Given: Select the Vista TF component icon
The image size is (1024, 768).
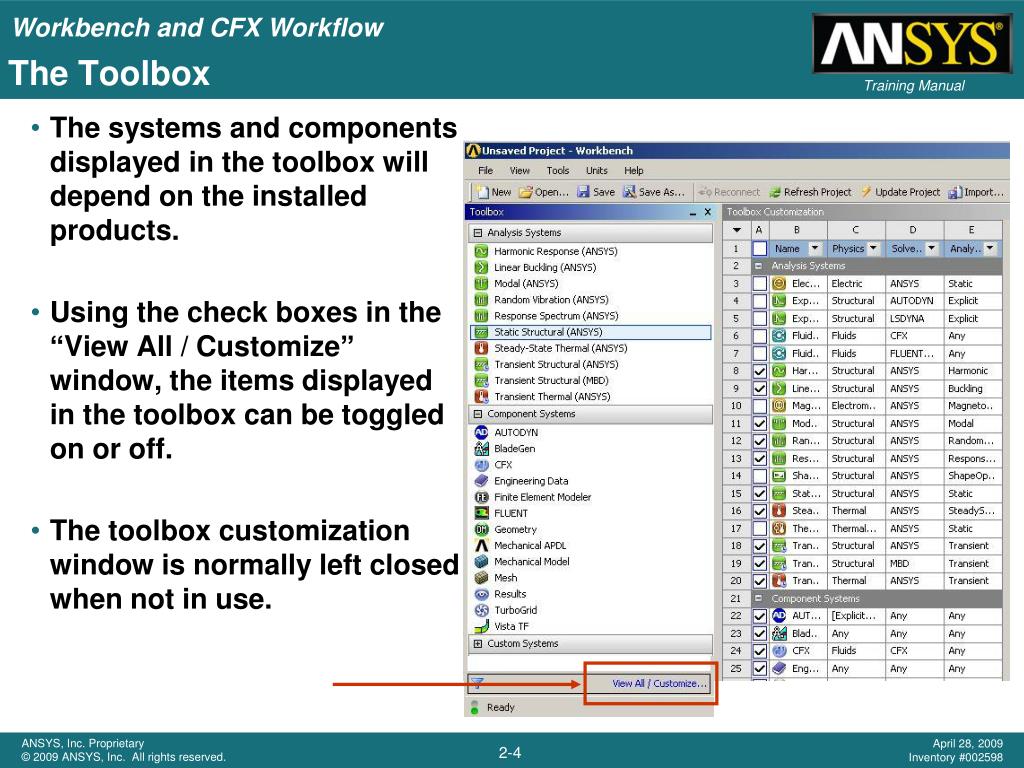Looking at the screenshot, I should click(x=481, y=626).
